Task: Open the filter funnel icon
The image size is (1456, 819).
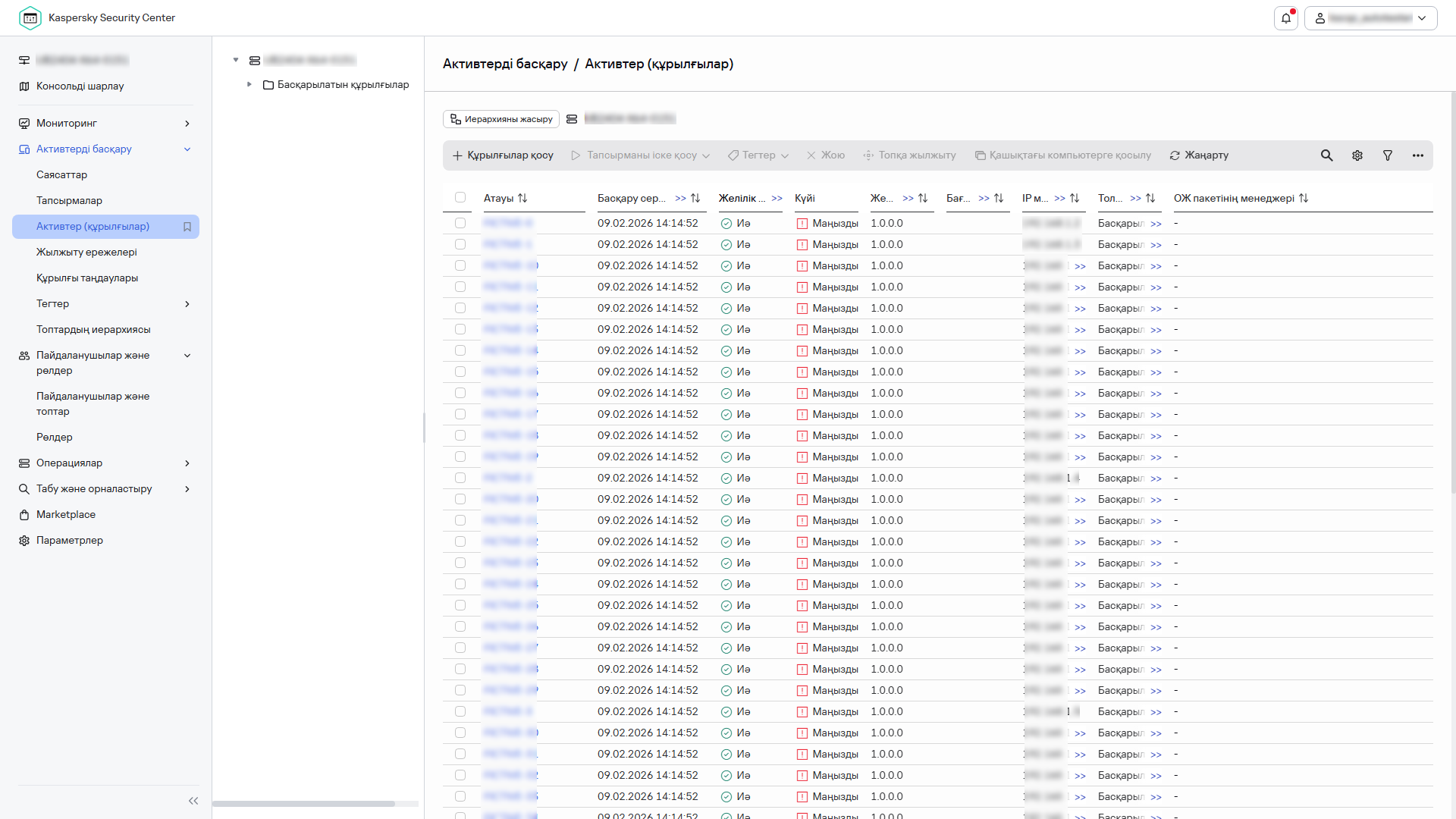Action: 1387,155
